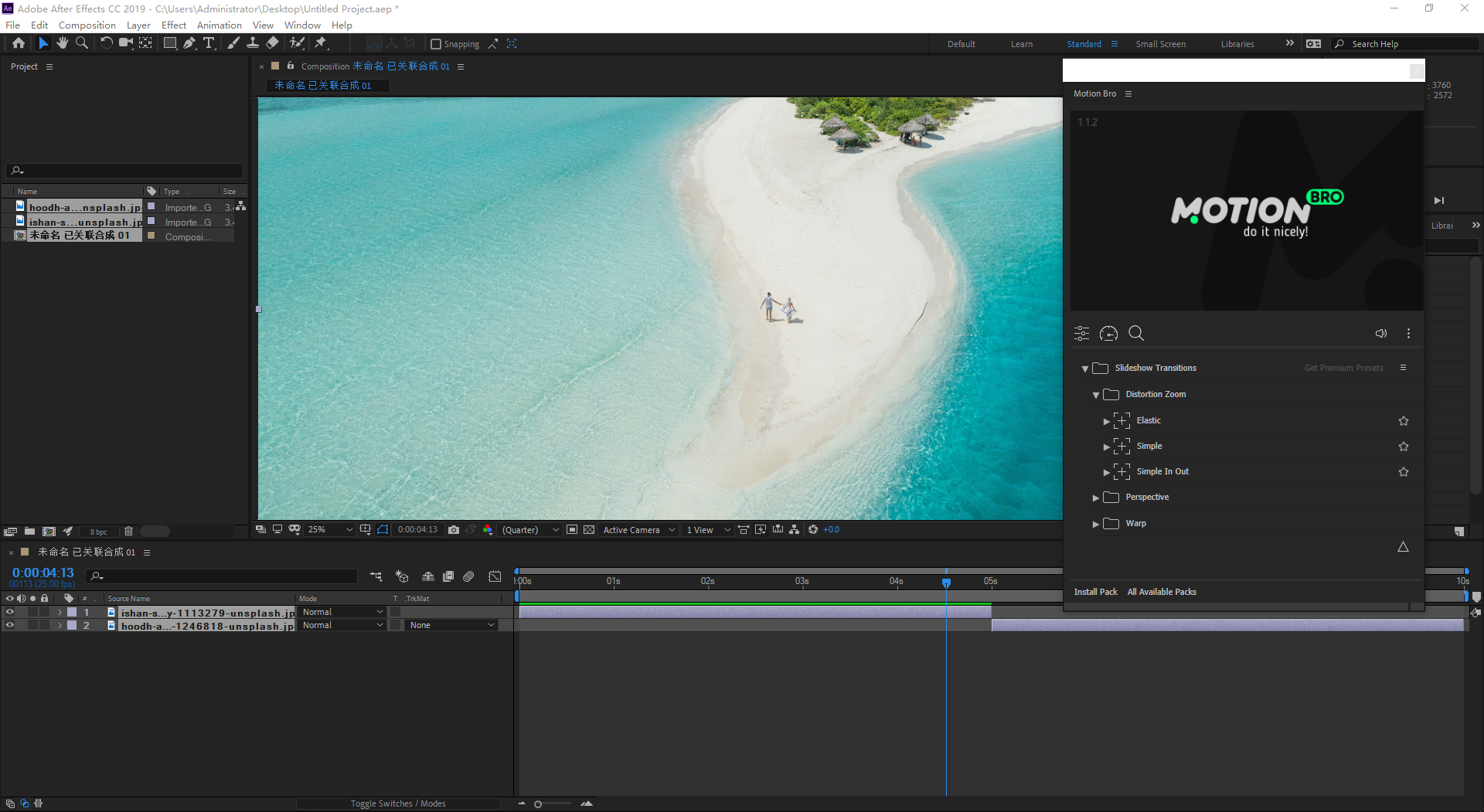The width and height of the screenshot is (1484, 812).
Task: Select the Puppet Pin tool
Action: (x=321, y=43)
